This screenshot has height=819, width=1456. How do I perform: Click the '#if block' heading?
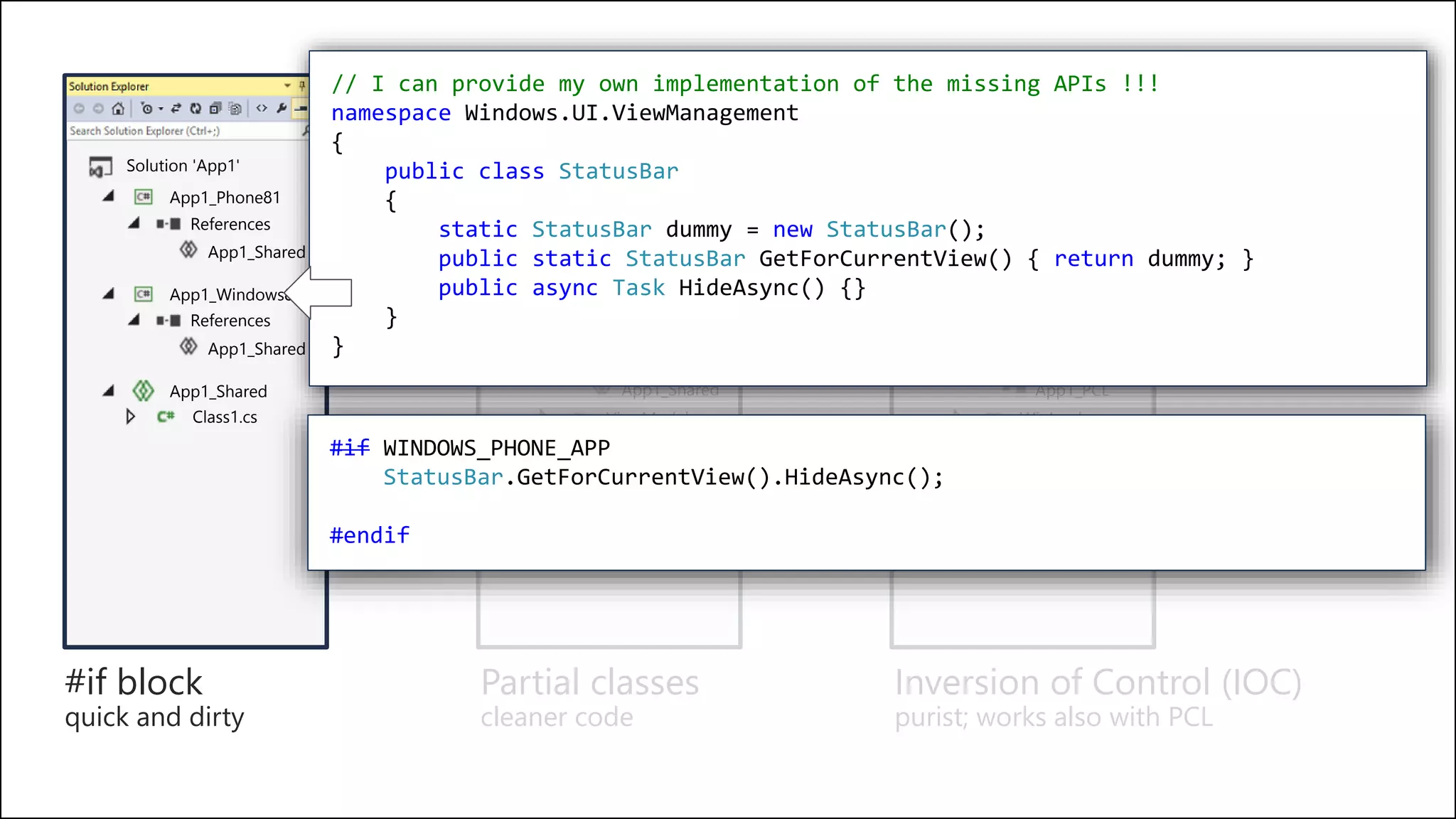coord(134,682)
